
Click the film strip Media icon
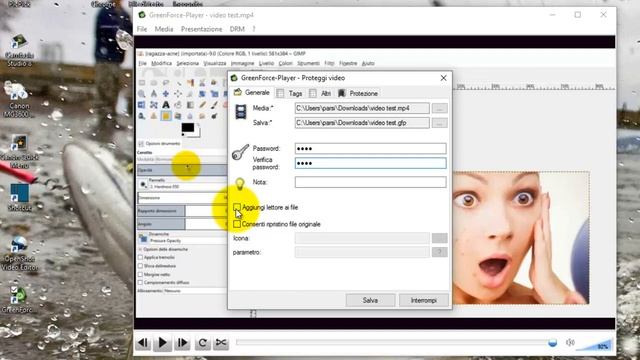(241, 112)
